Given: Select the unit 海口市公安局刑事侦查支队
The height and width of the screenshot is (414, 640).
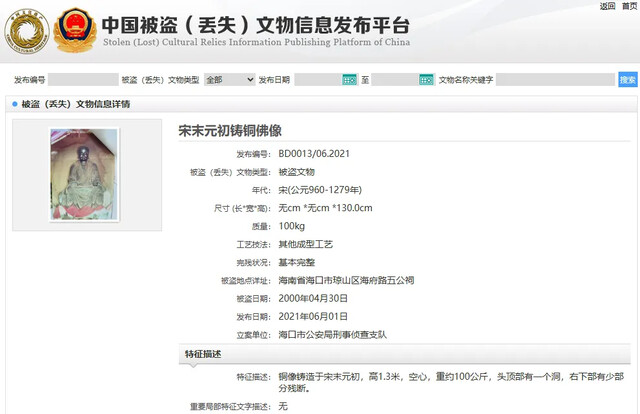Looking at the screenshot, I should [x=332, y=335].
